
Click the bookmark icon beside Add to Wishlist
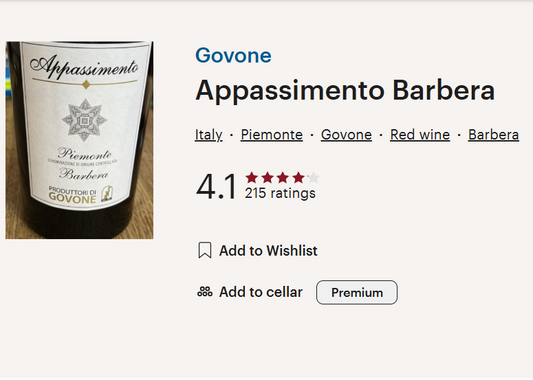205,250
